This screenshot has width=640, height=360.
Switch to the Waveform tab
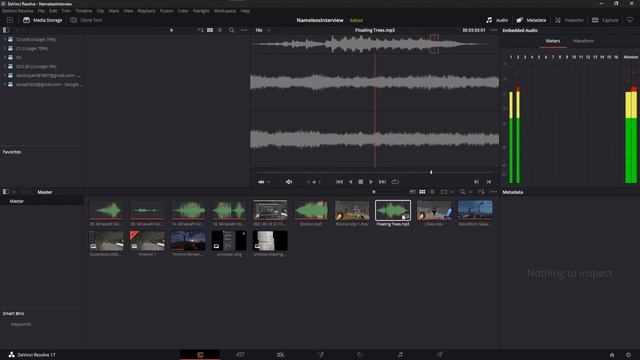[583, 41]
